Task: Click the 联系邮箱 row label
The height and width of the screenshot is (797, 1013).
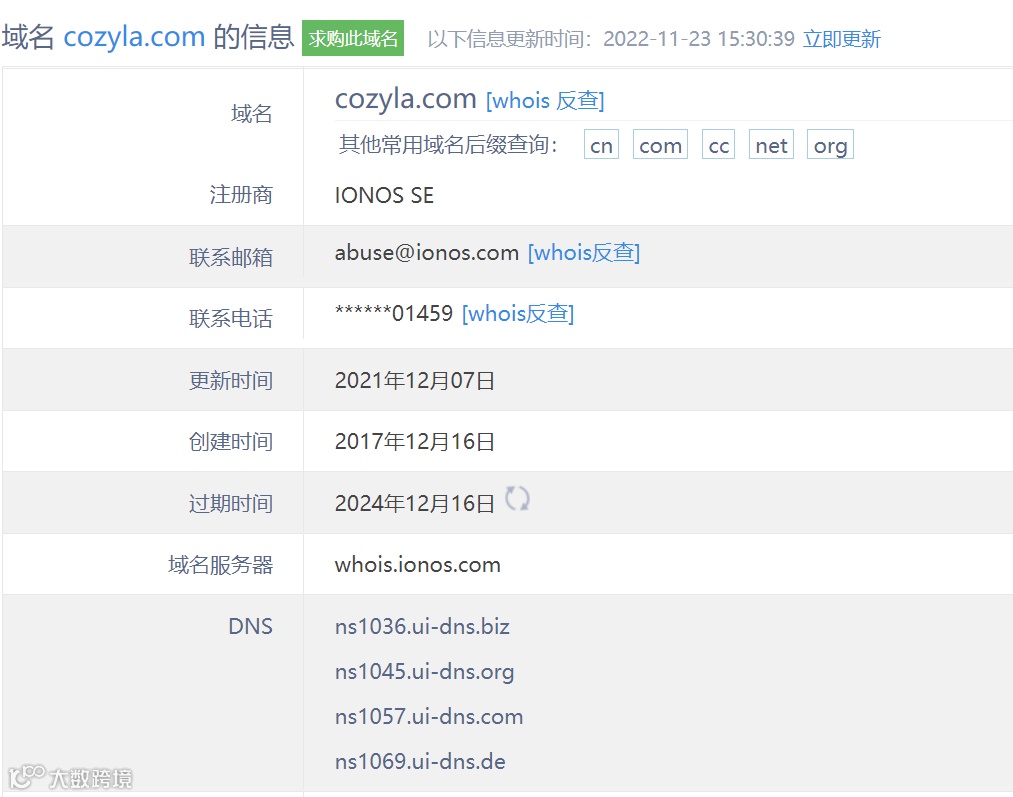Action: 231,257
